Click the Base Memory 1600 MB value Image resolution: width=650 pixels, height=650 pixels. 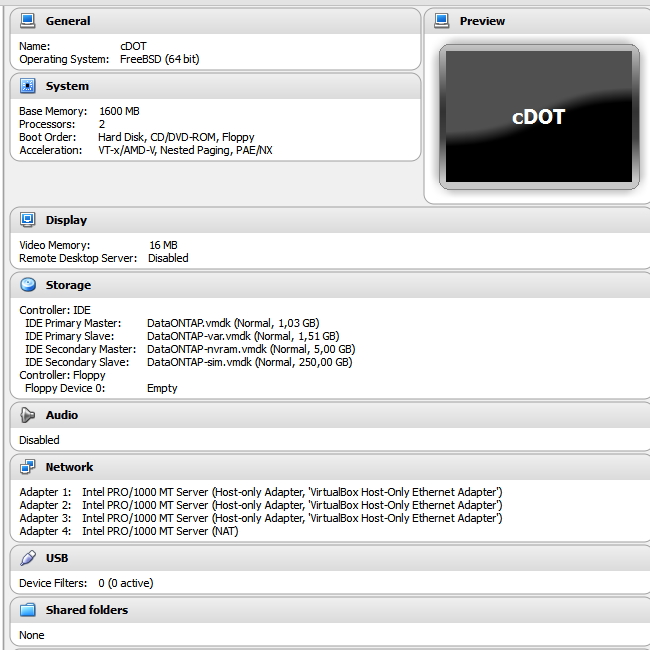click(119, 111)
